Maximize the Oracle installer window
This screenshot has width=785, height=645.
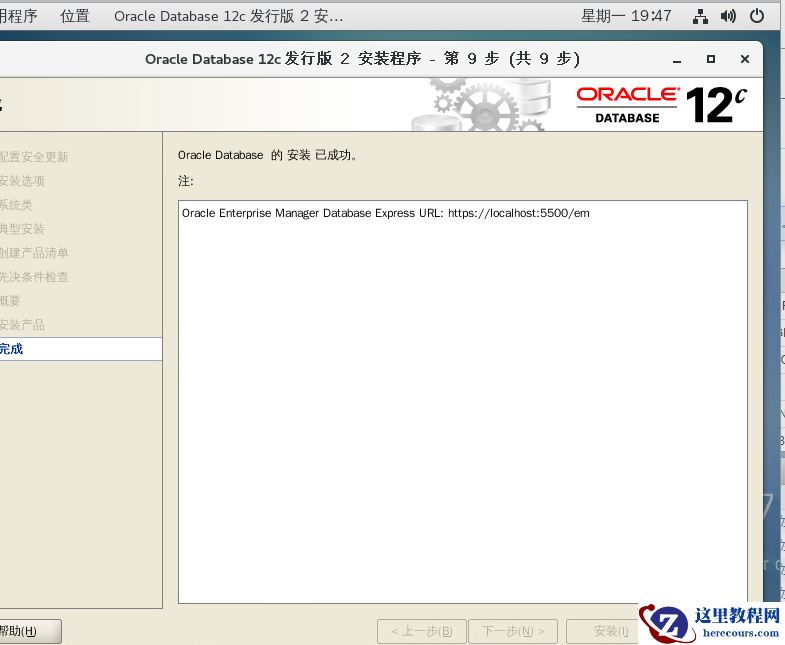tap(710, 59)
